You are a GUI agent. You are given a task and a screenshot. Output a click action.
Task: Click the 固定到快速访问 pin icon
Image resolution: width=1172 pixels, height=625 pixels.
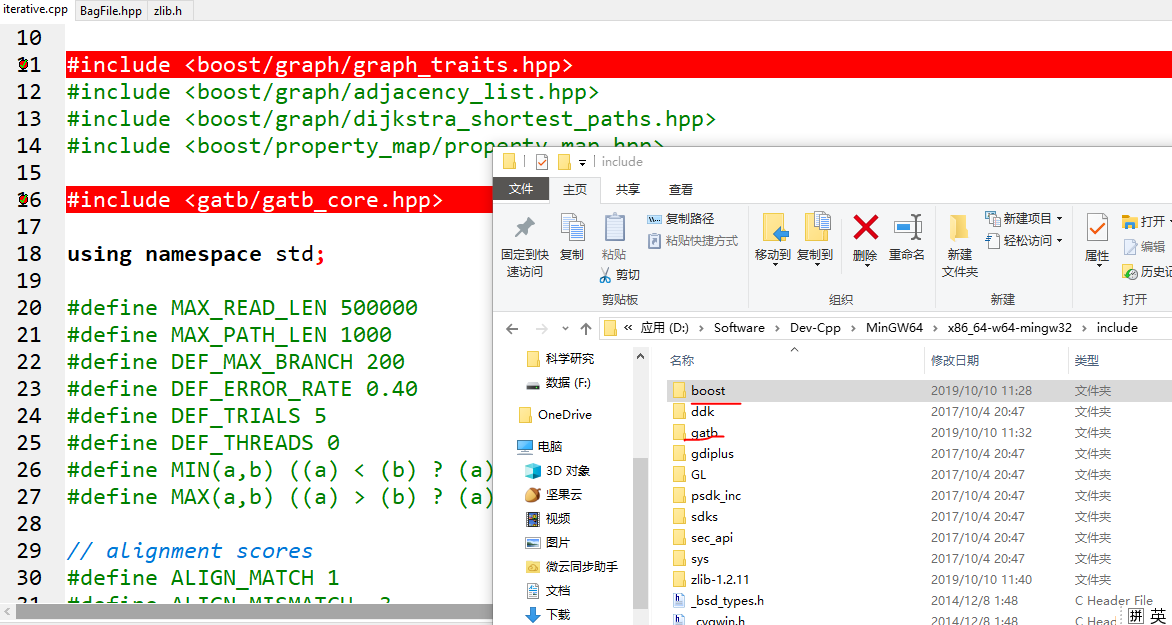525,228
